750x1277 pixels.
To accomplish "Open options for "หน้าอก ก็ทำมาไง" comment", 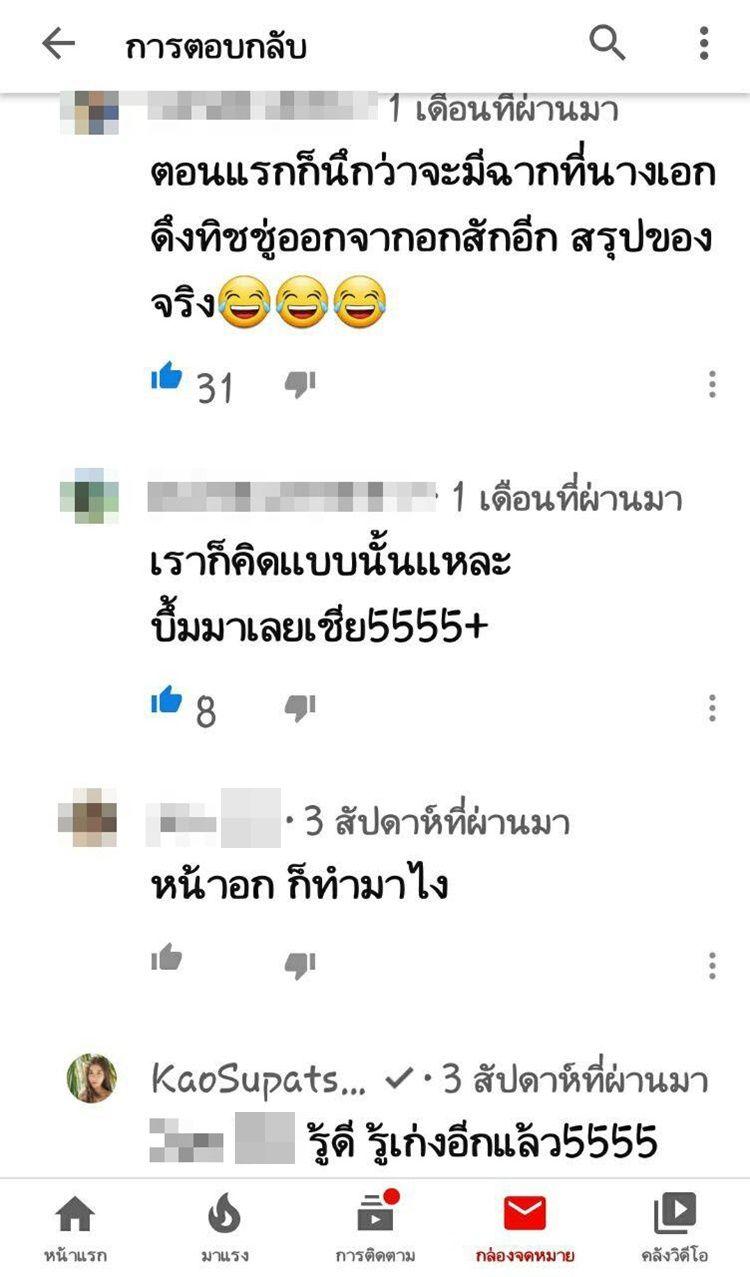I will pyautogui.click(x=712, y=965).
